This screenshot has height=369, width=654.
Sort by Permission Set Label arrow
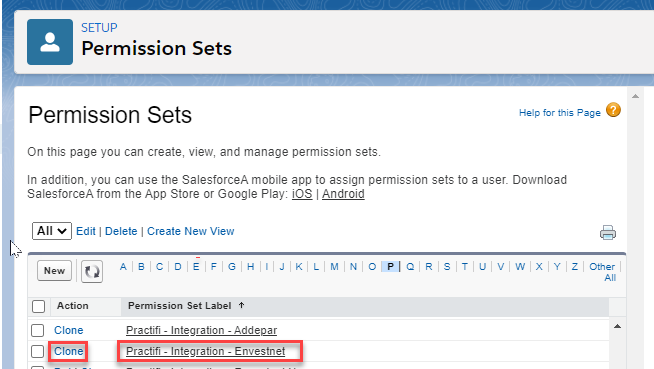[241, 306]
